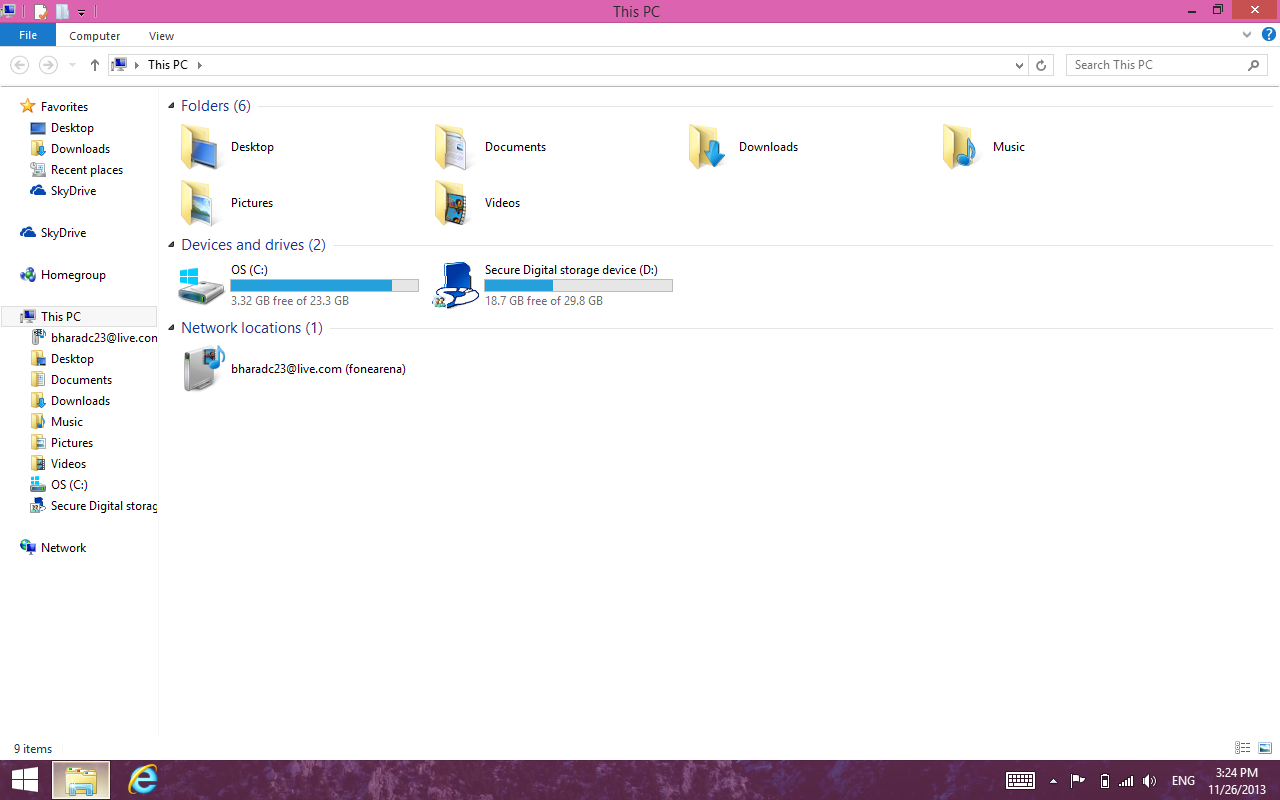Open Music in the navigation tree
This screenshot has width=1280, height=800.
tap(67, 422)
